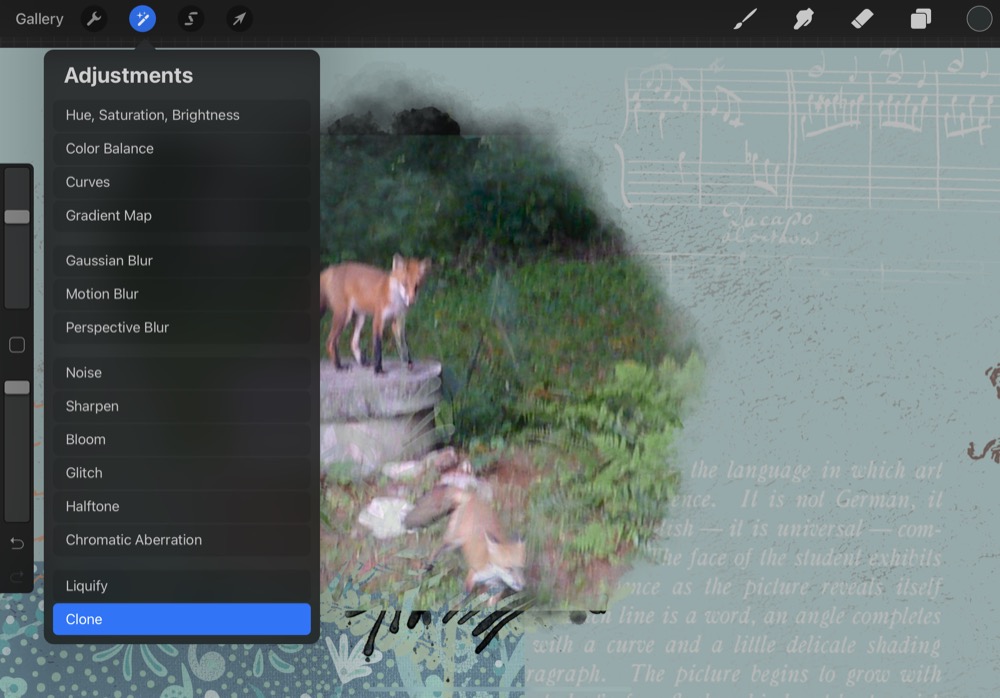Screen dimensions: 1000x698
Task: Select the highlighted Clone tool
Action: (x=182, y=619)
